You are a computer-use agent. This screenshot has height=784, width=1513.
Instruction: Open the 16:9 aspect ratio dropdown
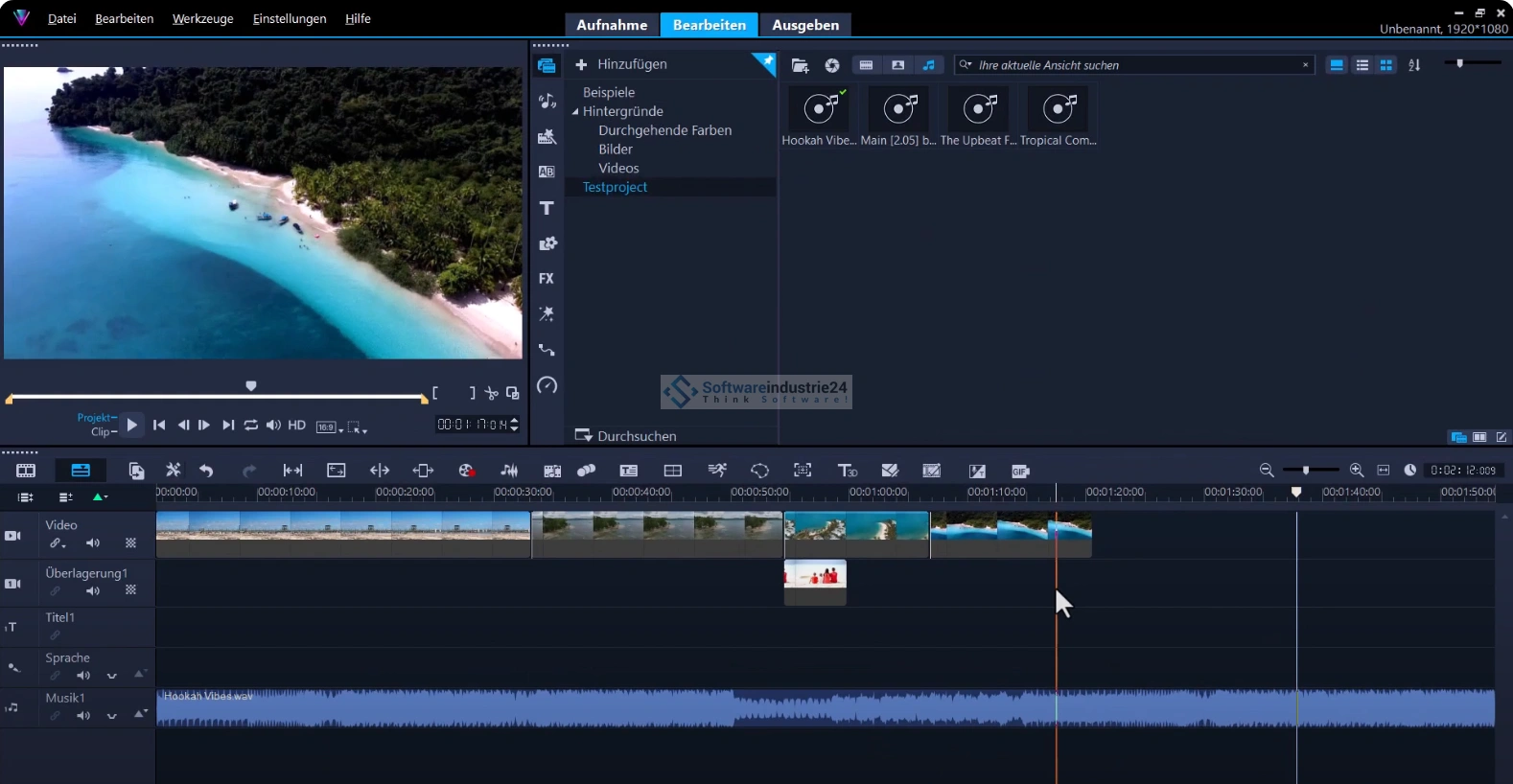click(x=329, y=427)
